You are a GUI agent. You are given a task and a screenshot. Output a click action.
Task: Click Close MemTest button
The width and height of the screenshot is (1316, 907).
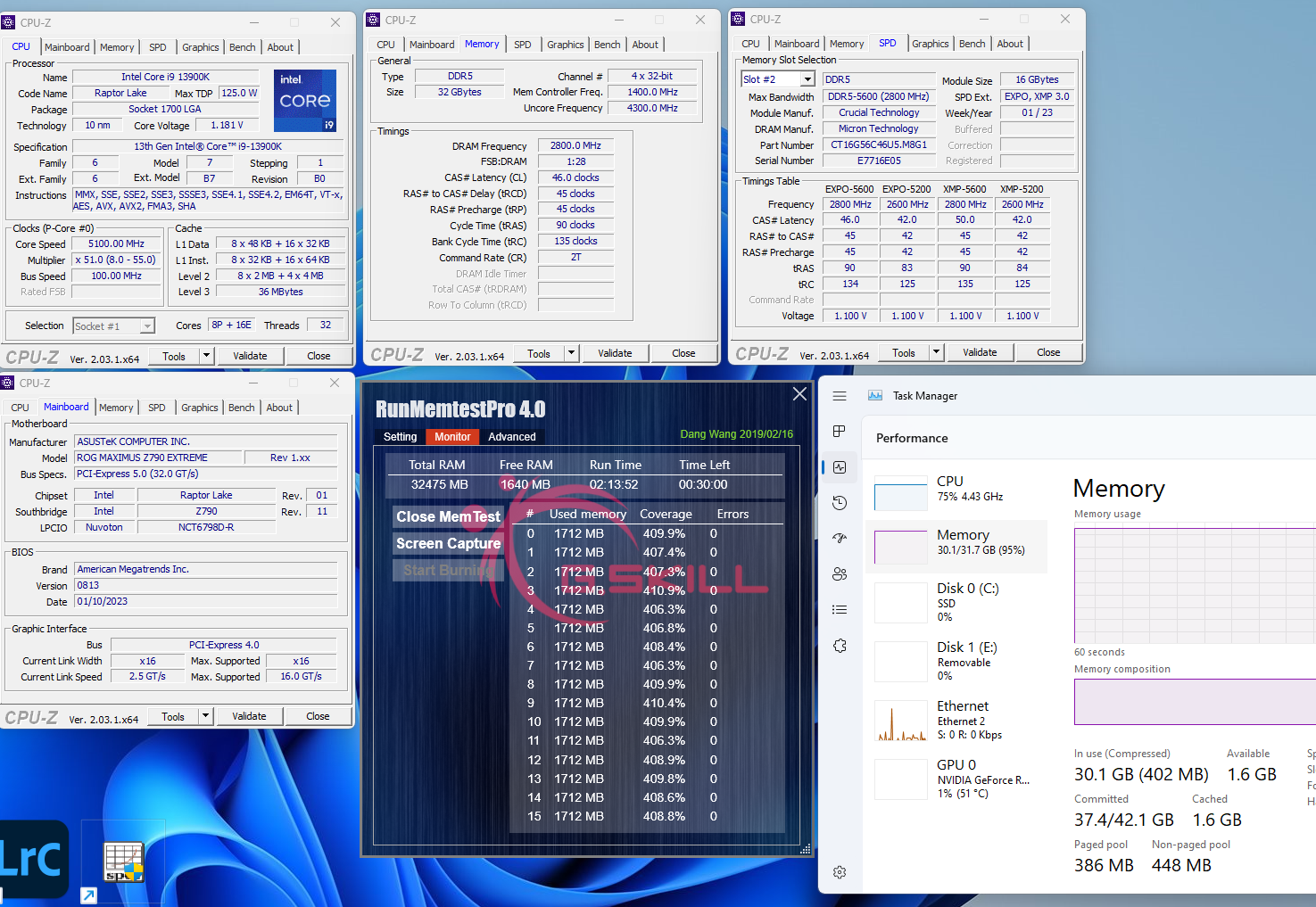click(448, 516)
